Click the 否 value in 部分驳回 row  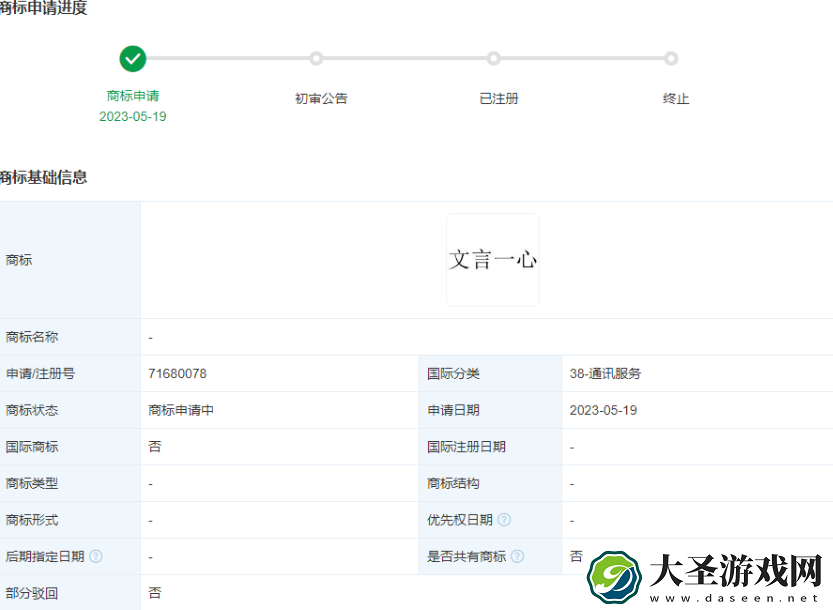155,593
